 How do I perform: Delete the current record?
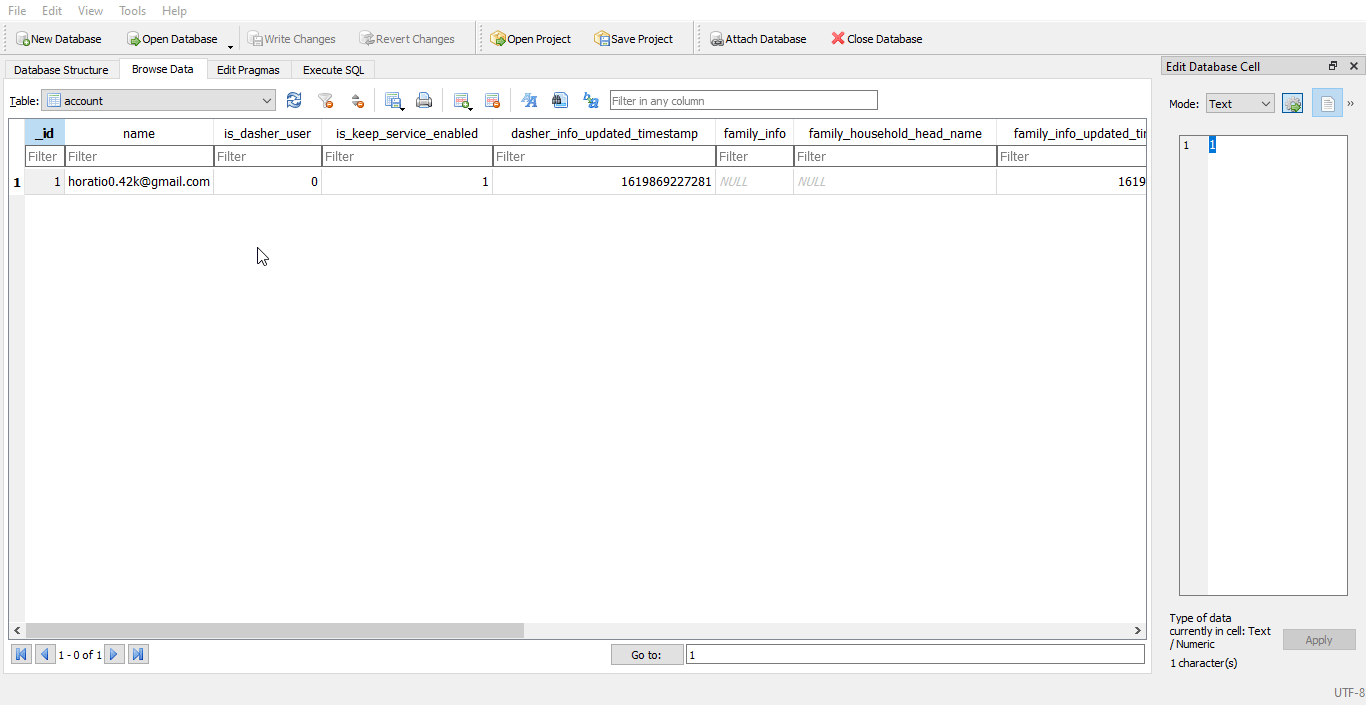click(x=492, y=100)
